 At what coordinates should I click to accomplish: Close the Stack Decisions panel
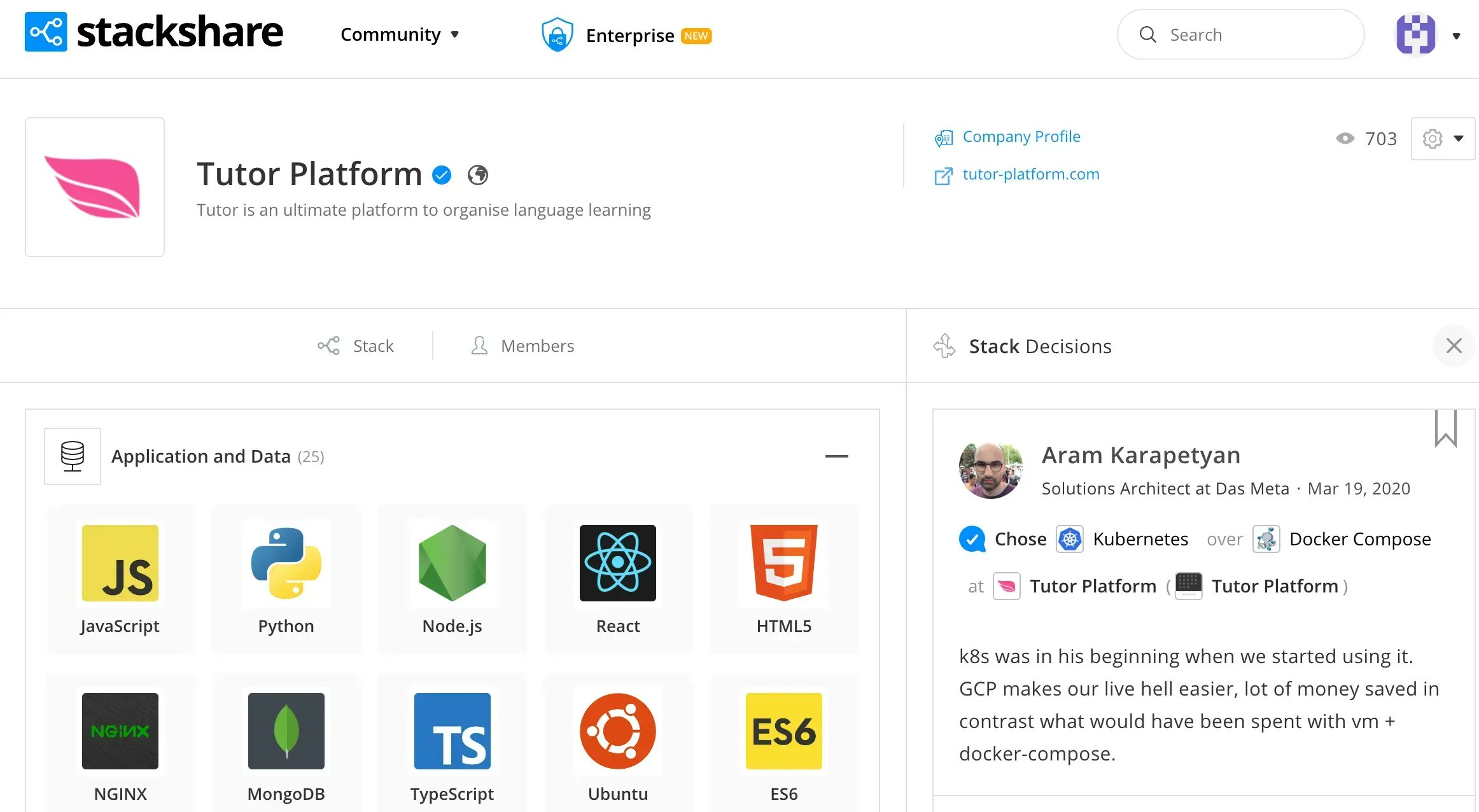tap(1454, 346)
